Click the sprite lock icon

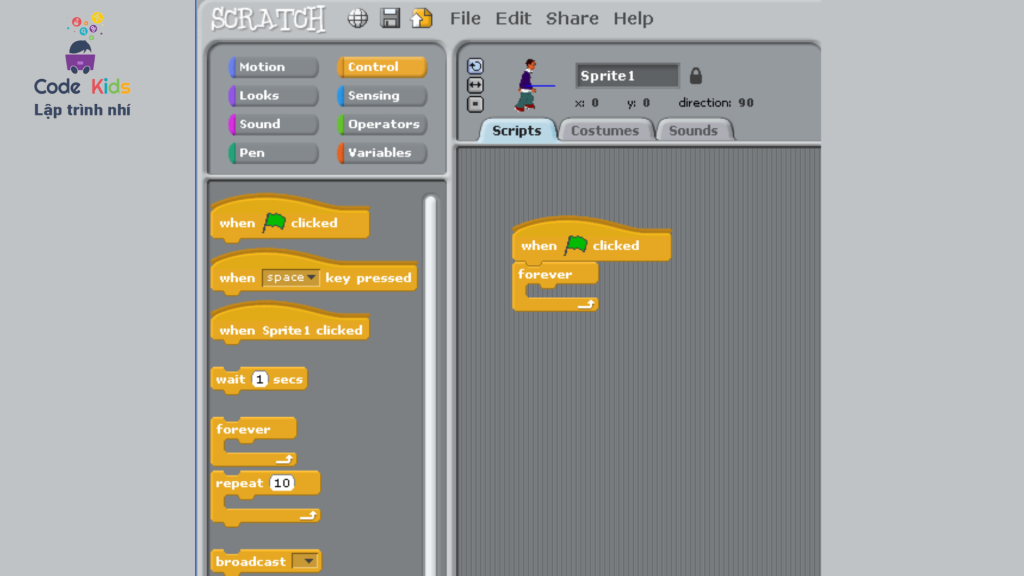tap(696, 76)
